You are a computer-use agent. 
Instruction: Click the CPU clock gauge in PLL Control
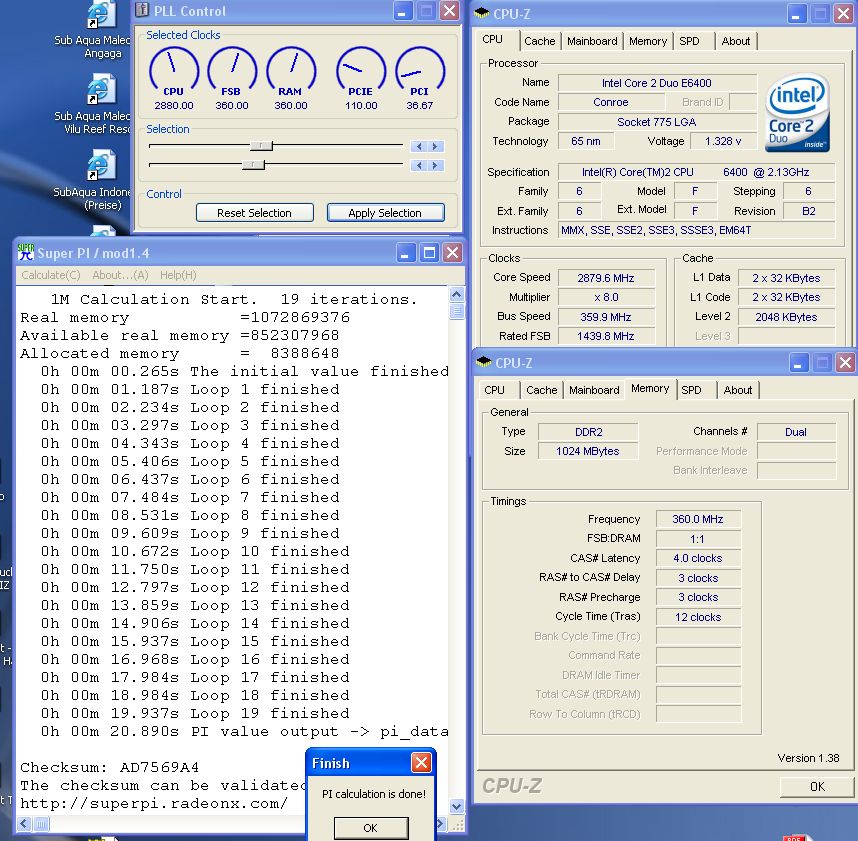tap(174, 71)
